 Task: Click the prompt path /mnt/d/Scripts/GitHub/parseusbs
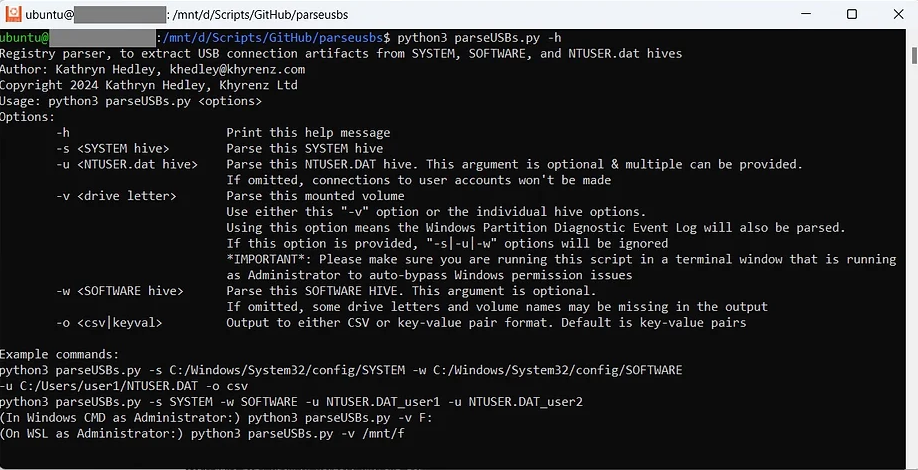pos(273,38)
